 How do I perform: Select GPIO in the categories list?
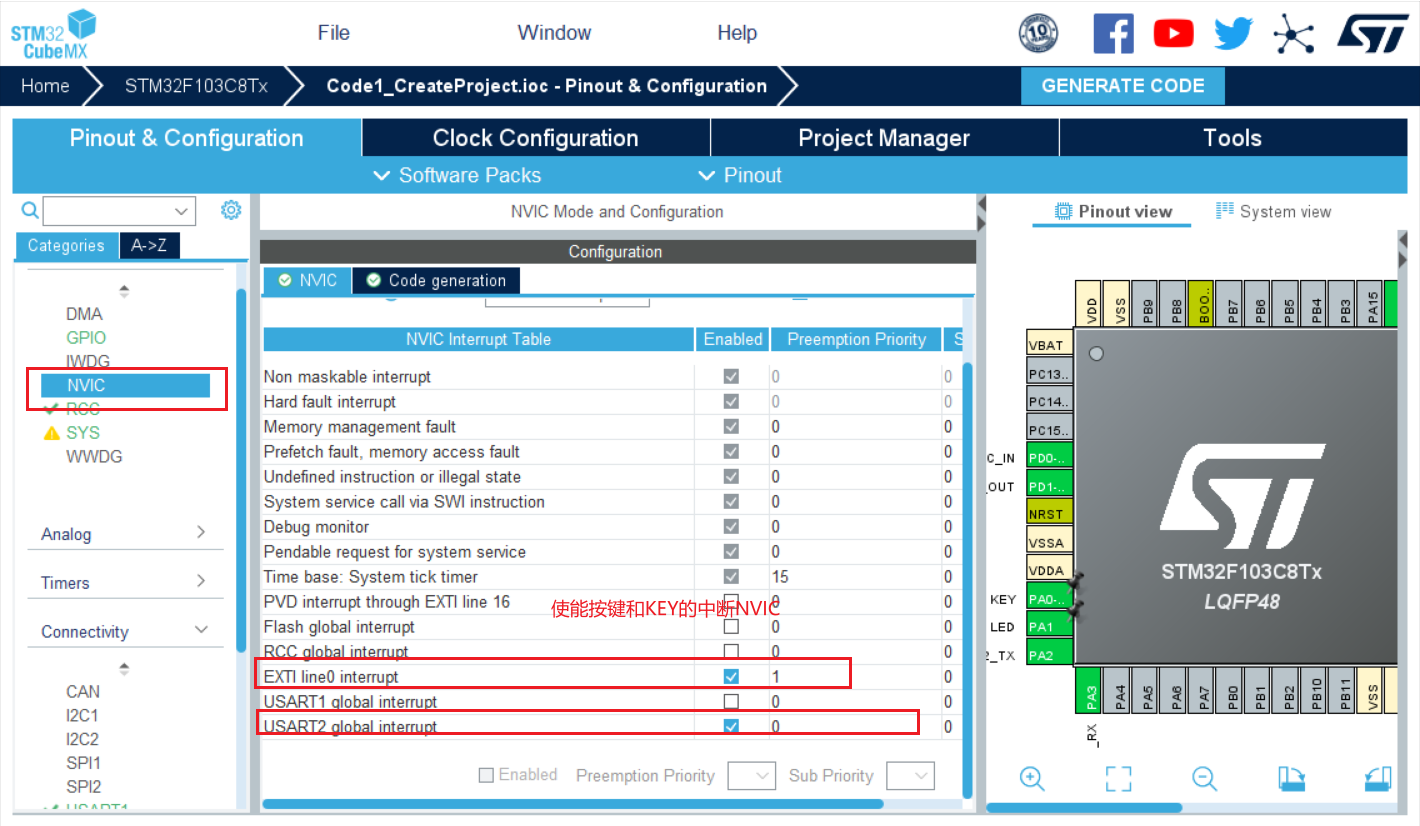pyautogui.click(x=86, y=337)
